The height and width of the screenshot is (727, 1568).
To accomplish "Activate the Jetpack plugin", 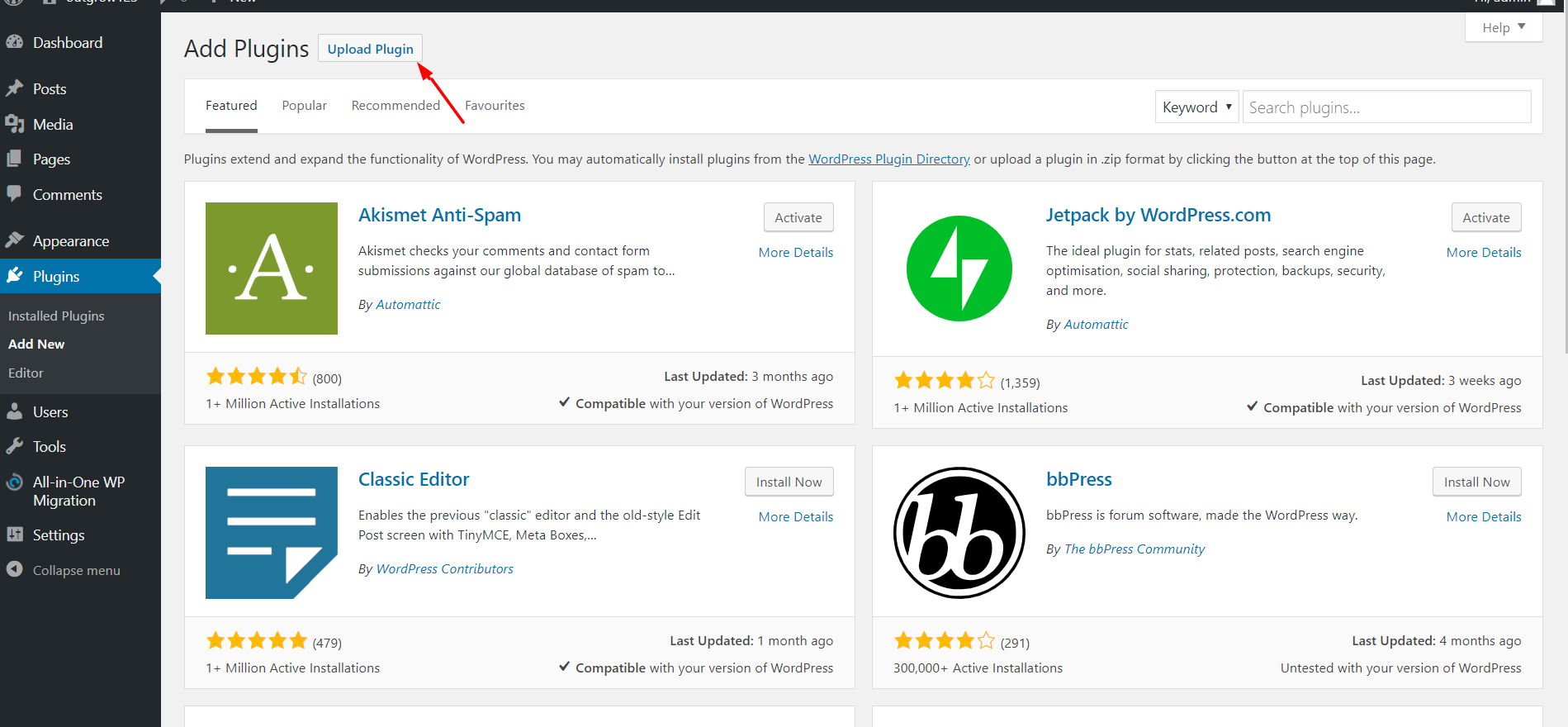I will [x=1486, y=217].
